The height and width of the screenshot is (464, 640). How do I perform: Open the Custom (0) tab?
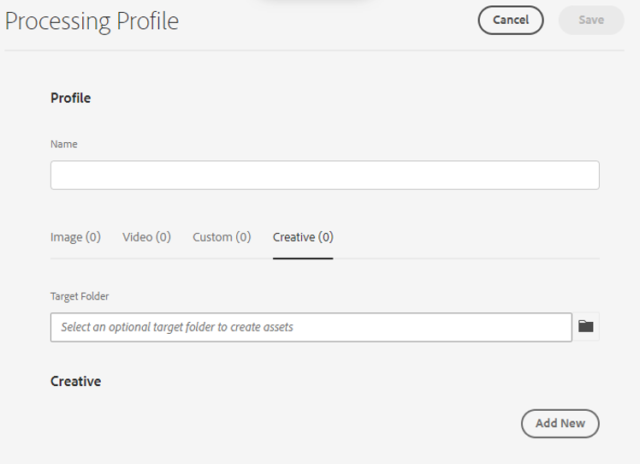click(222, 237)
